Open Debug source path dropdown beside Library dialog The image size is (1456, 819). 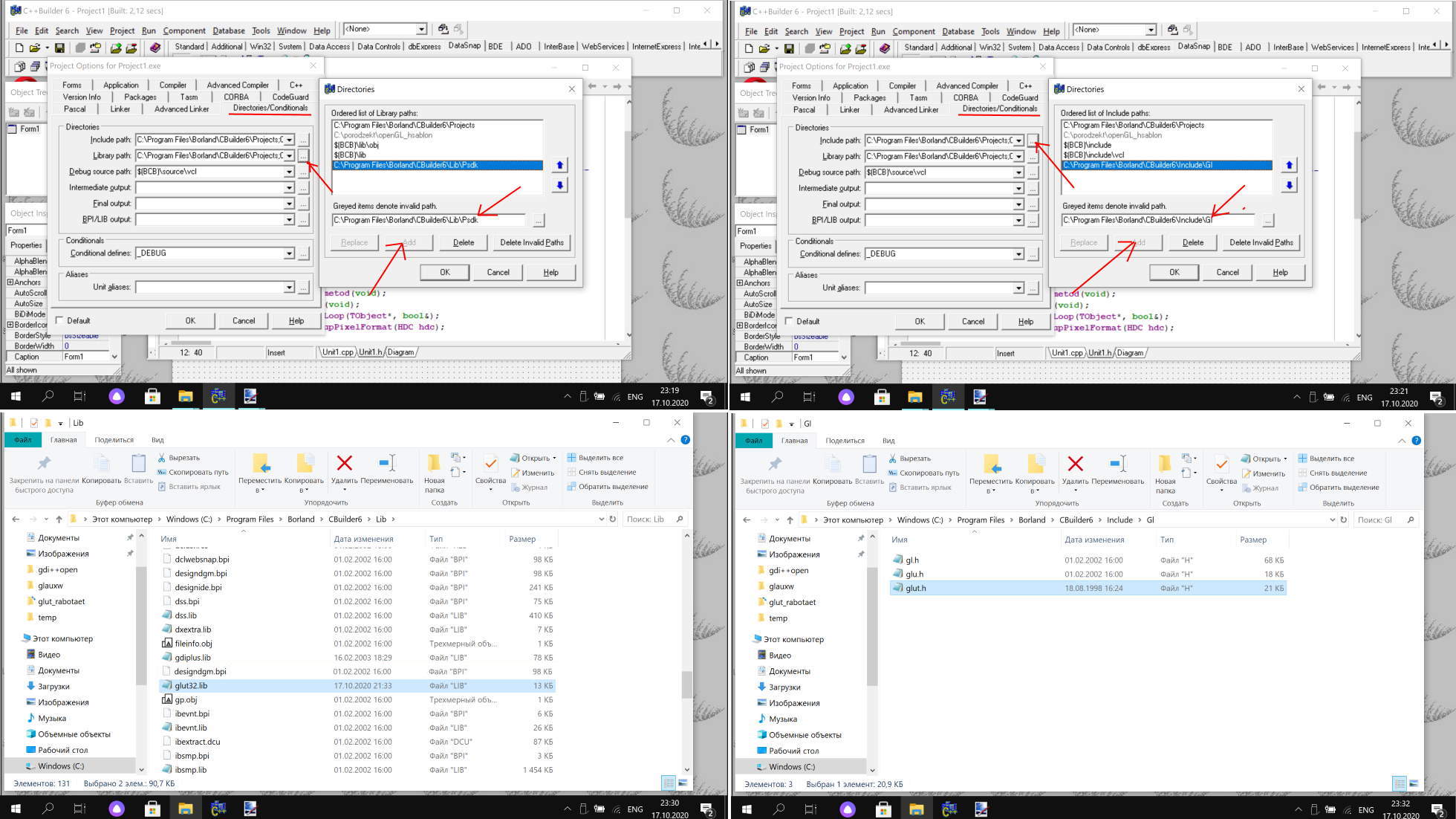pyautogui.click(x=289, y=172)
